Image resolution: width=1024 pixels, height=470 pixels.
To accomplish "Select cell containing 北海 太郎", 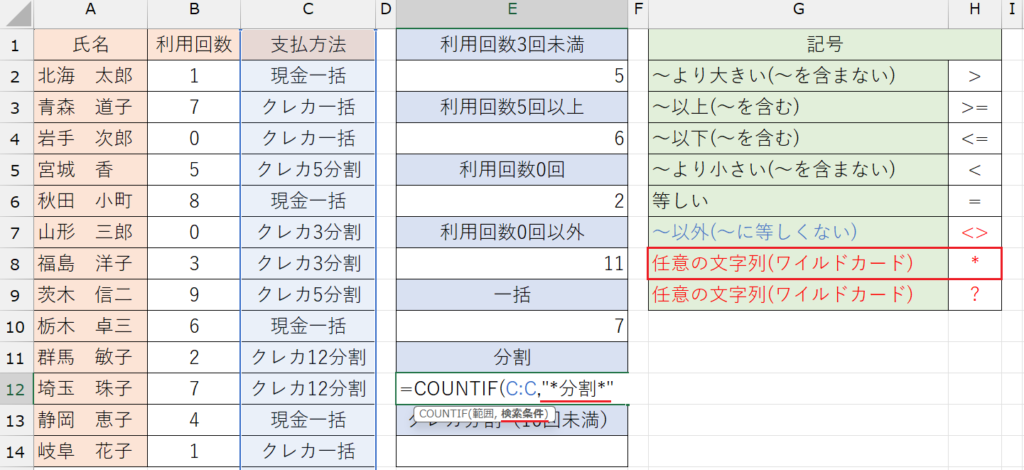I will click(x=91, y=76).
